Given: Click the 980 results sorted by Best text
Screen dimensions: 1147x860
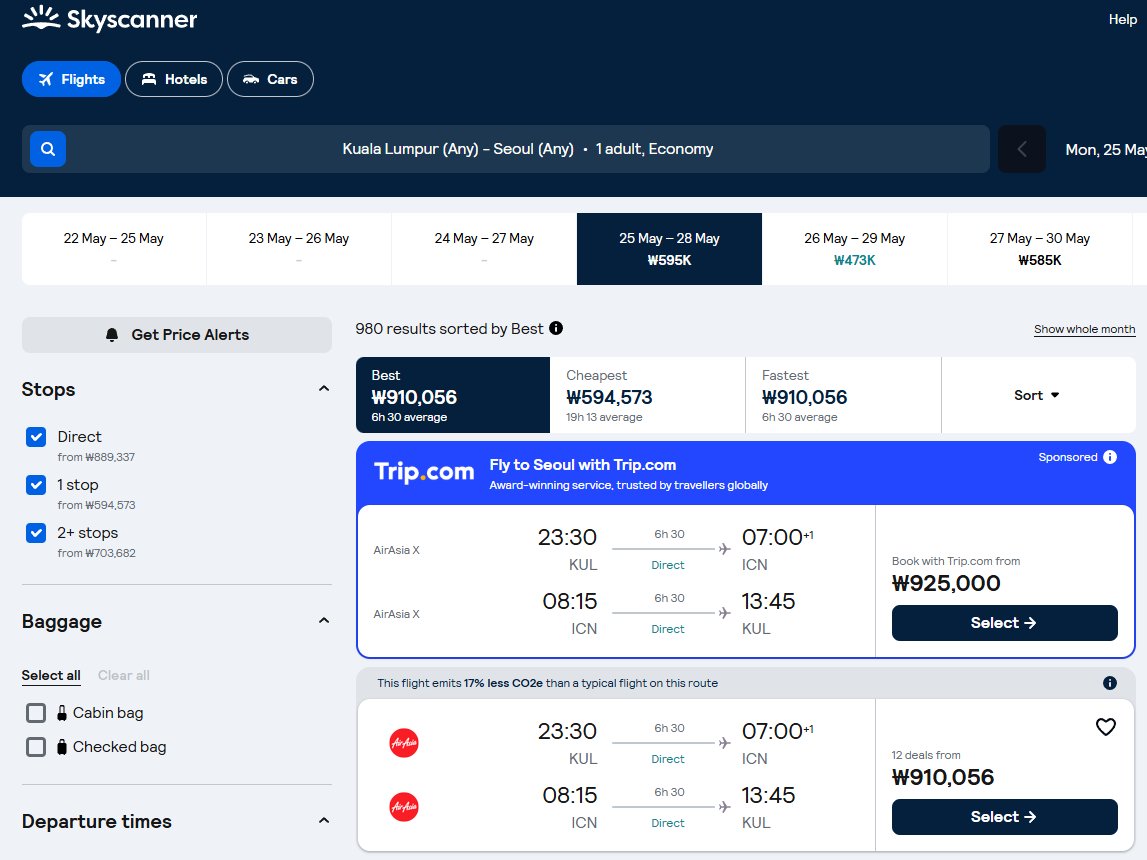Looking at the screenshot, I should point(449,328).
